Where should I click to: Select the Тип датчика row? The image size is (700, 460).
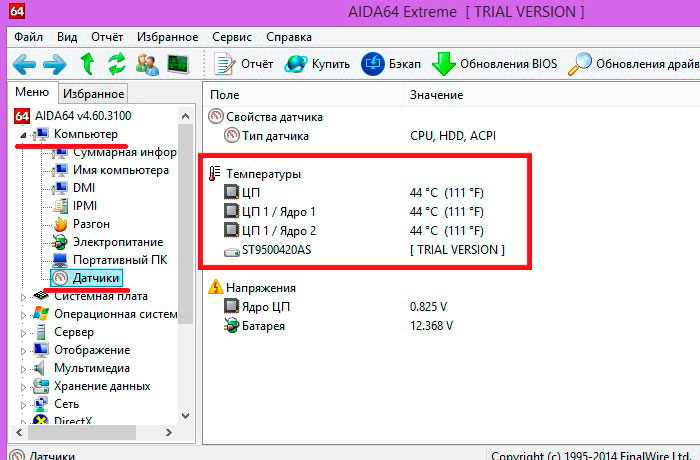tap(275, 136)
